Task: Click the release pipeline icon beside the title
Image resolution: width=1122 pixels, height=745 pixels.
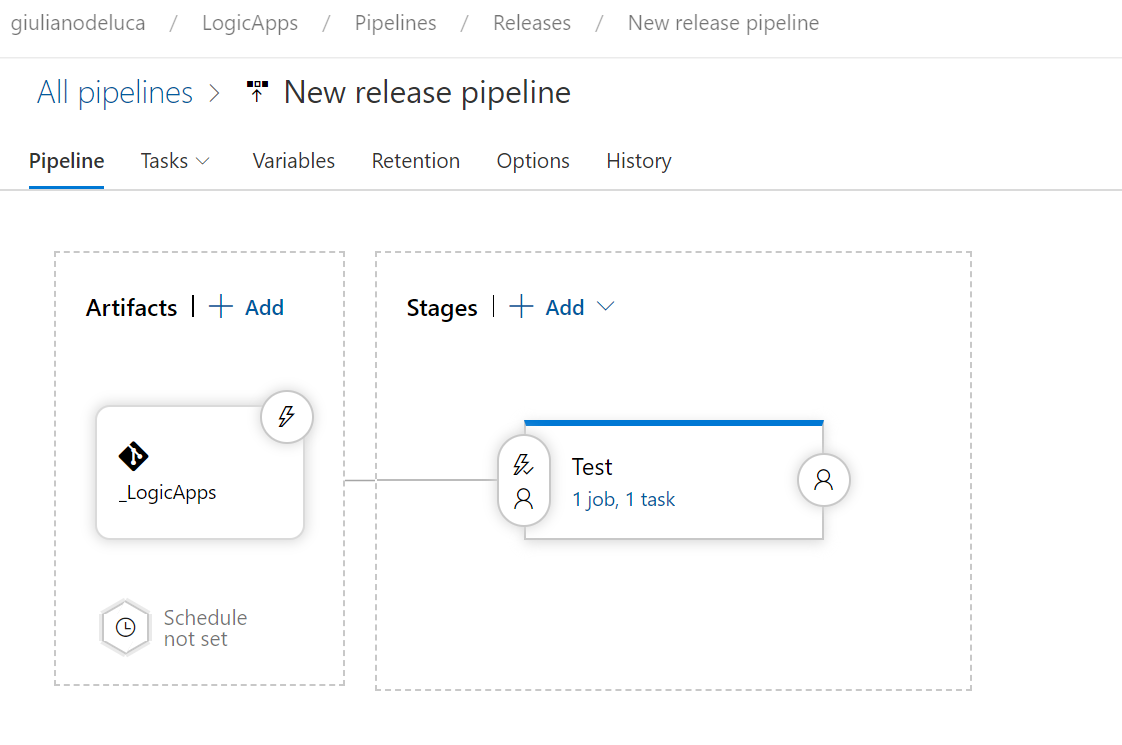Action: click(x=257, y=92)
